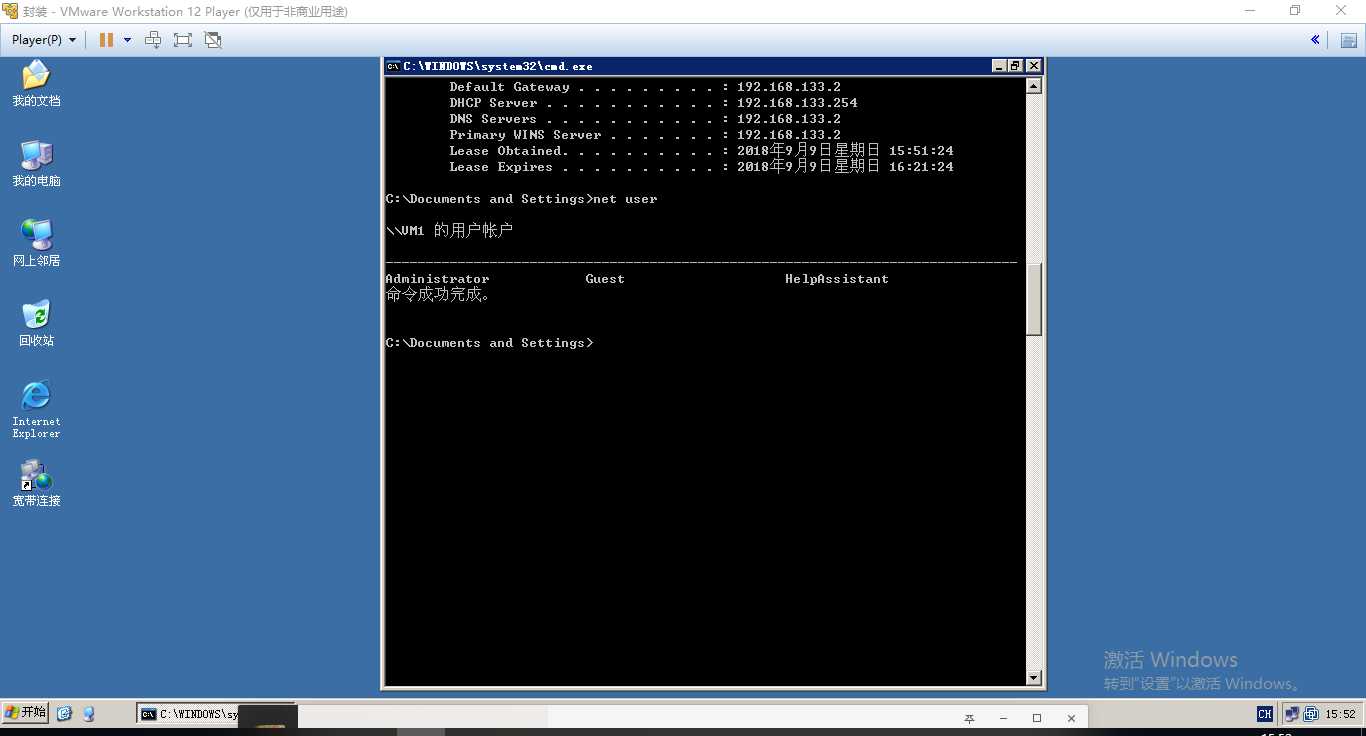Click the pin icon on bottom floating bar
Image resolution: width=1366 pixels, height=736 pixels.
[969, 719]
